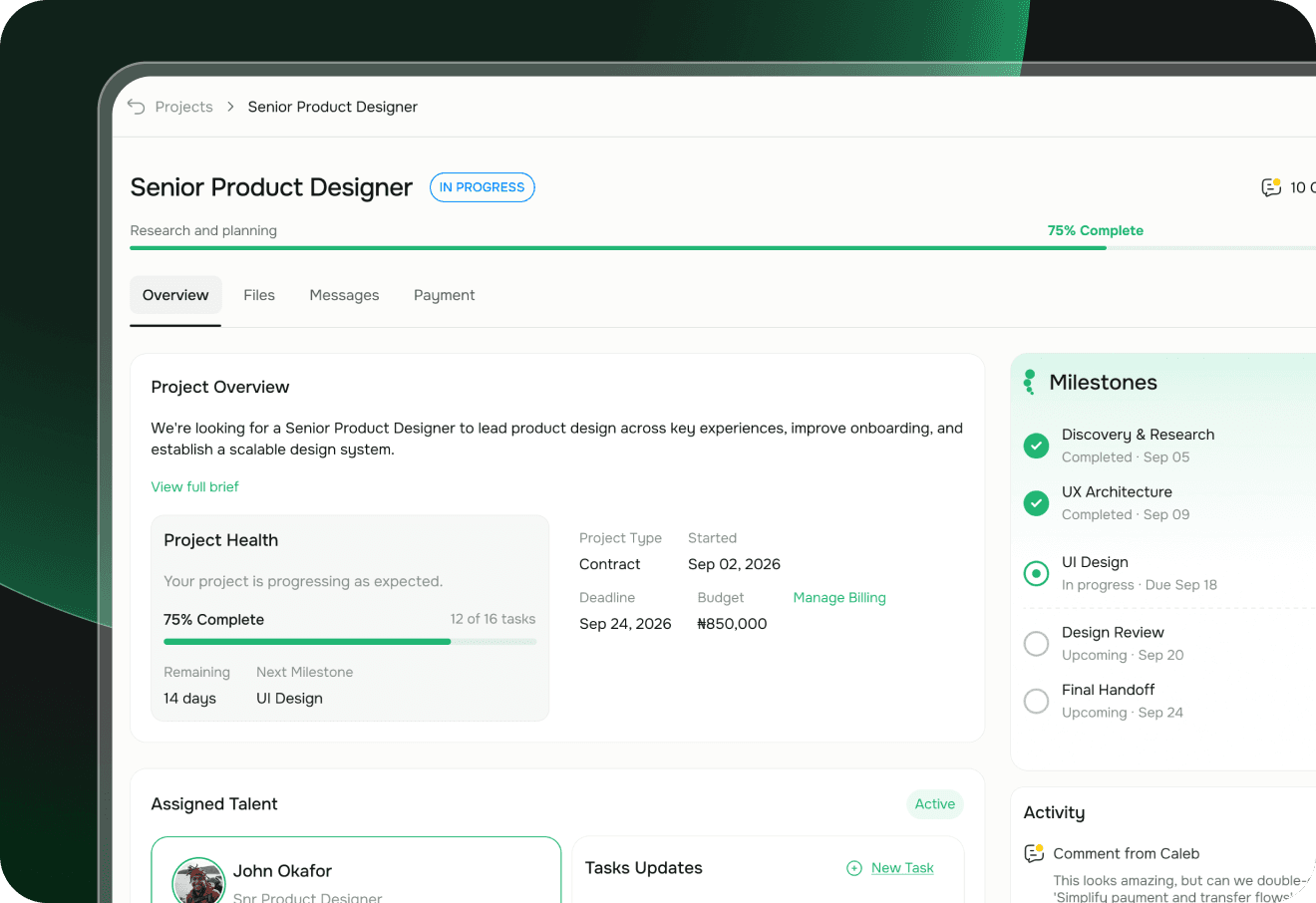Viewport: 1316px width, 903px height.
Task: Select the Design Review milestone title
Action: 1113,633
